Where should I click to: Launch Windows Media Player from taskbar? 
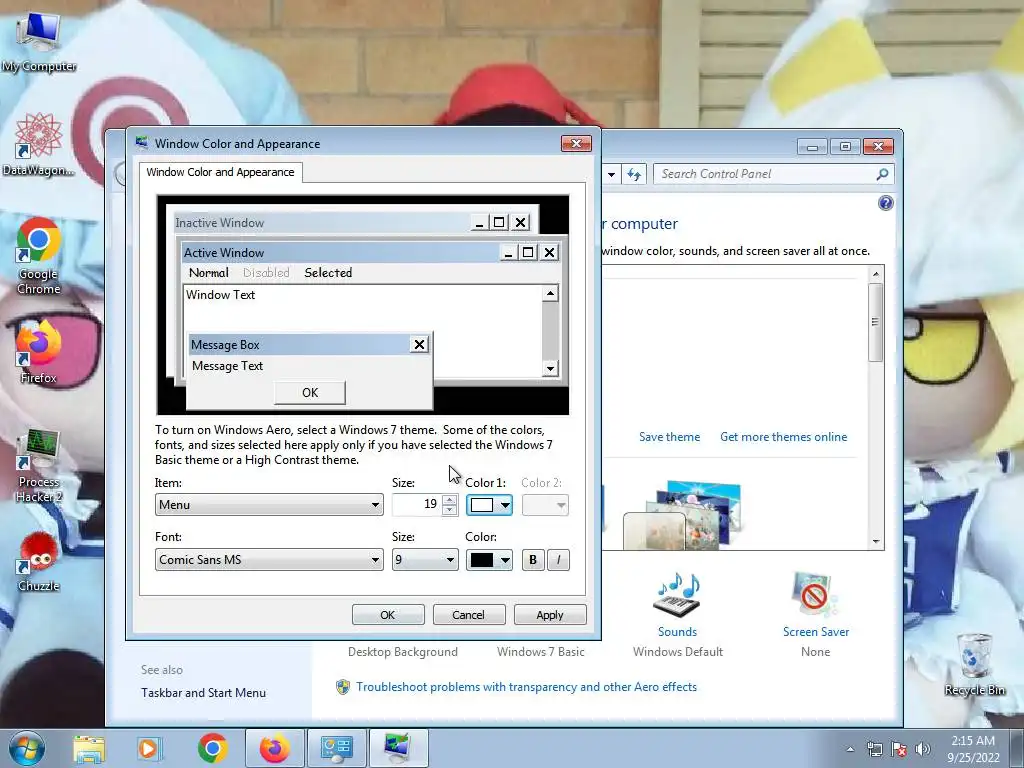[x=150, y=748]
